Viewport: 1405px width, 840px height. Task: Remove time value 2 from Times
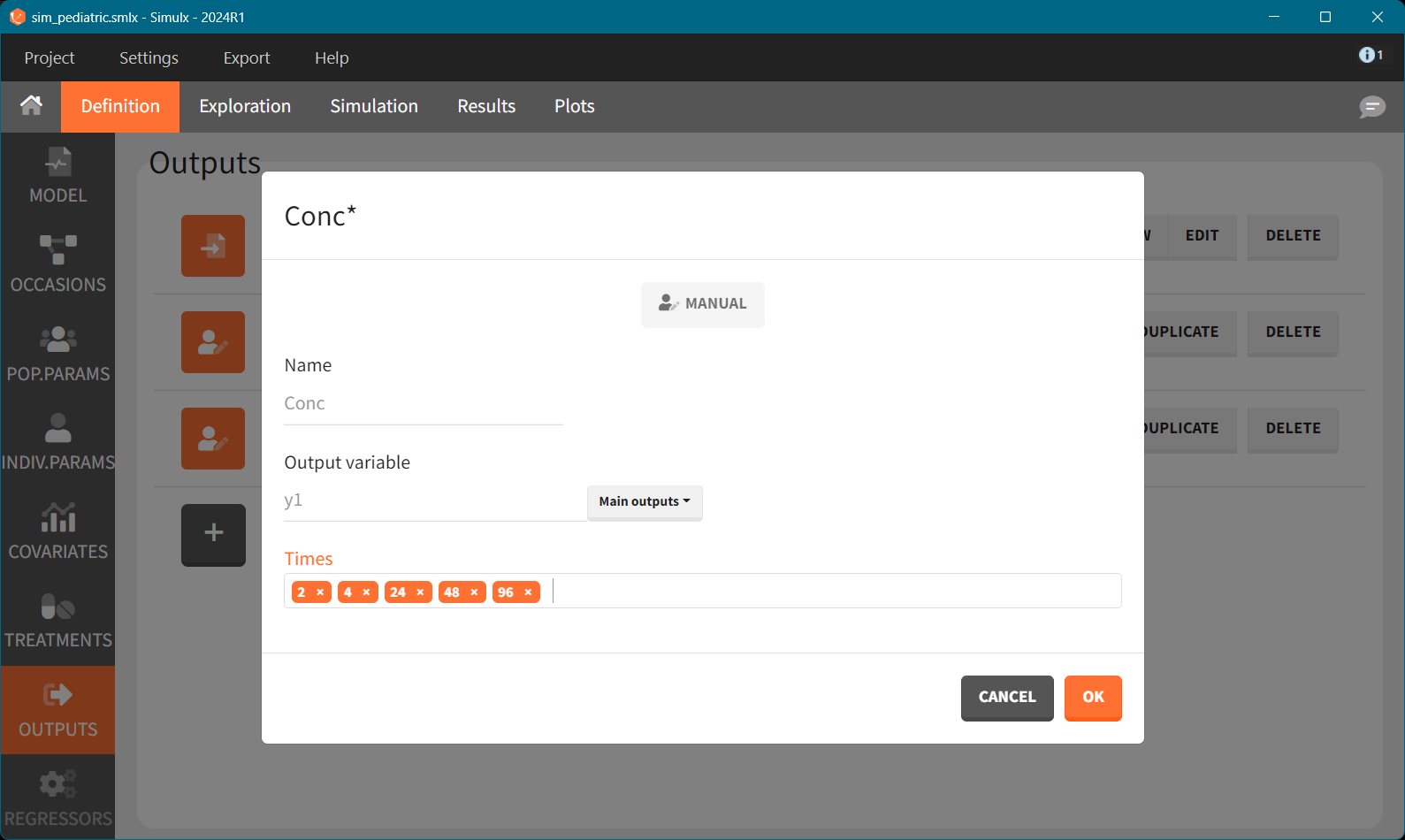coord(320,592)
